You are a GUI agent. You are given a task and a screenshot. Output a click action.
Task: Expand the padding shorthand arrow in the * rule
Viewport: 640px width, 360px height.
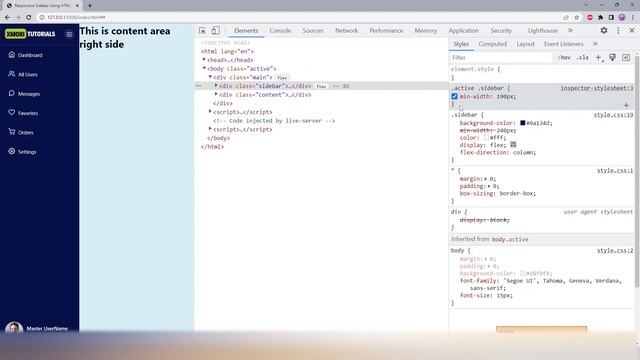(x=489, y=186)
